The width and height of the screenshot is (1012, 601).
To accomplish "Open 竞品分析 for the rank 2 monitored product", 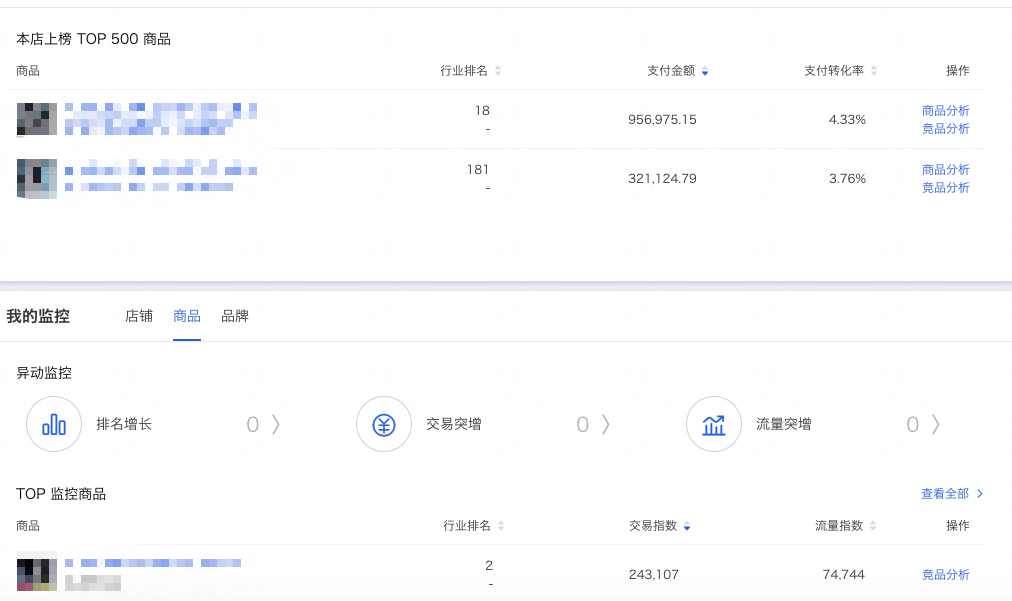I will pos(945,575).
